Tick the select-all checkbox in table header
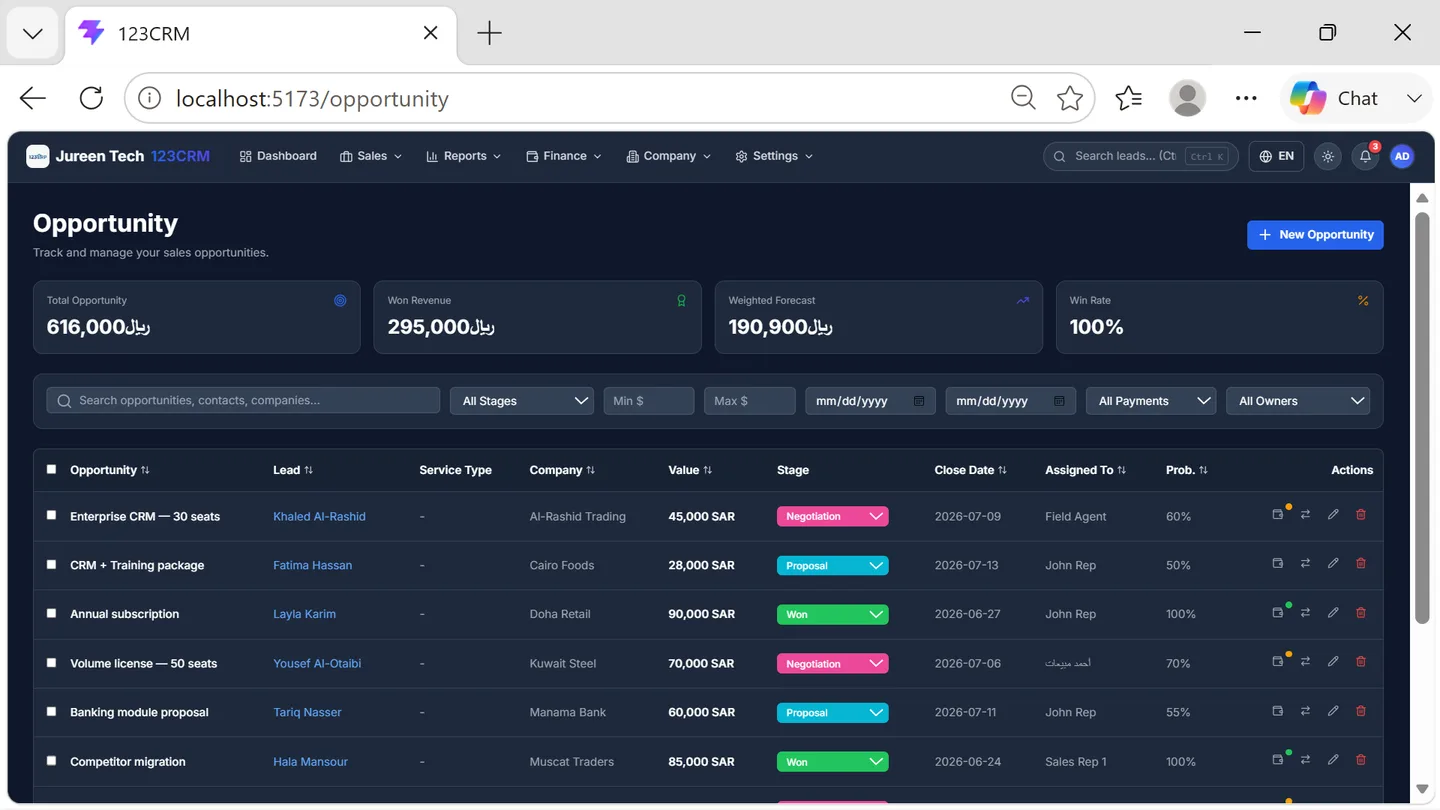The width and height of the screenshot is (1440, 810). click(52, 469)
